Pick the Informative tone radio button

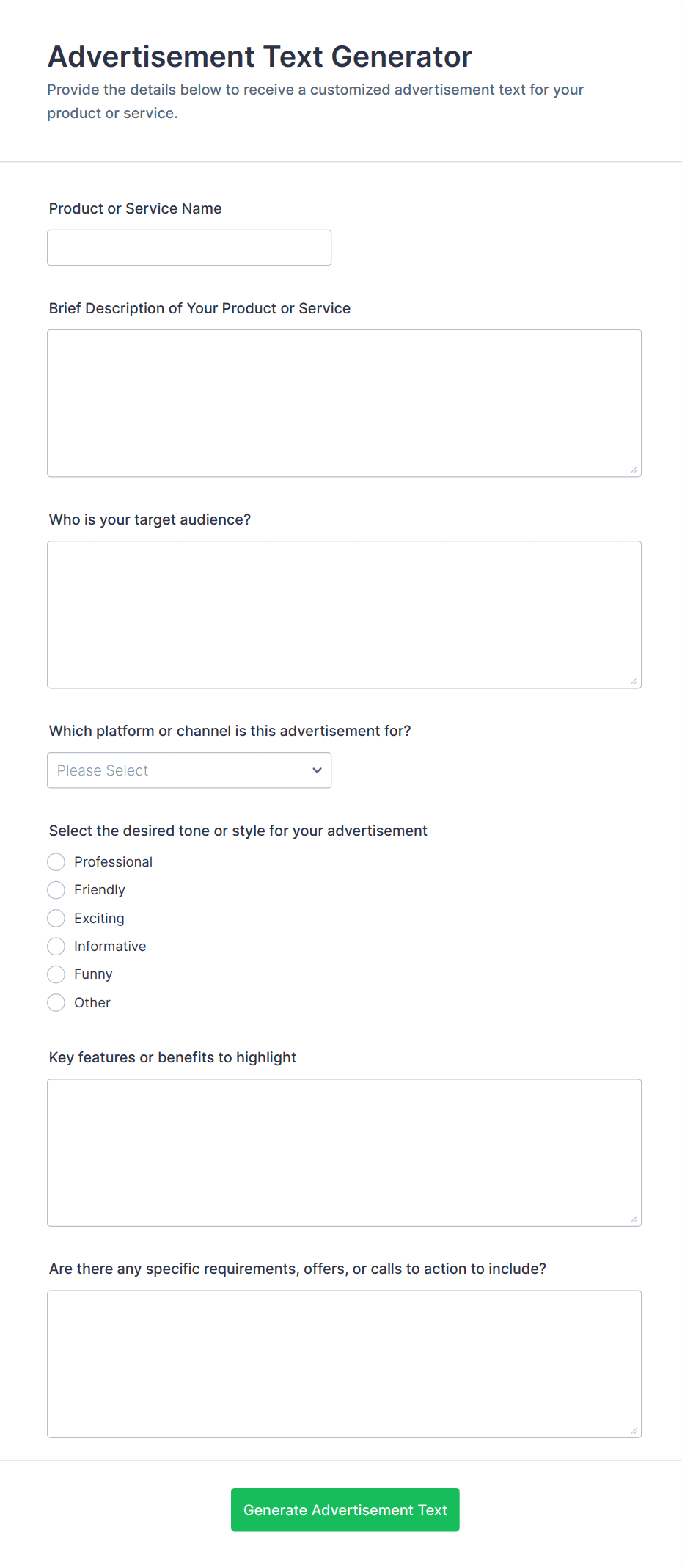tap(56, 947)
